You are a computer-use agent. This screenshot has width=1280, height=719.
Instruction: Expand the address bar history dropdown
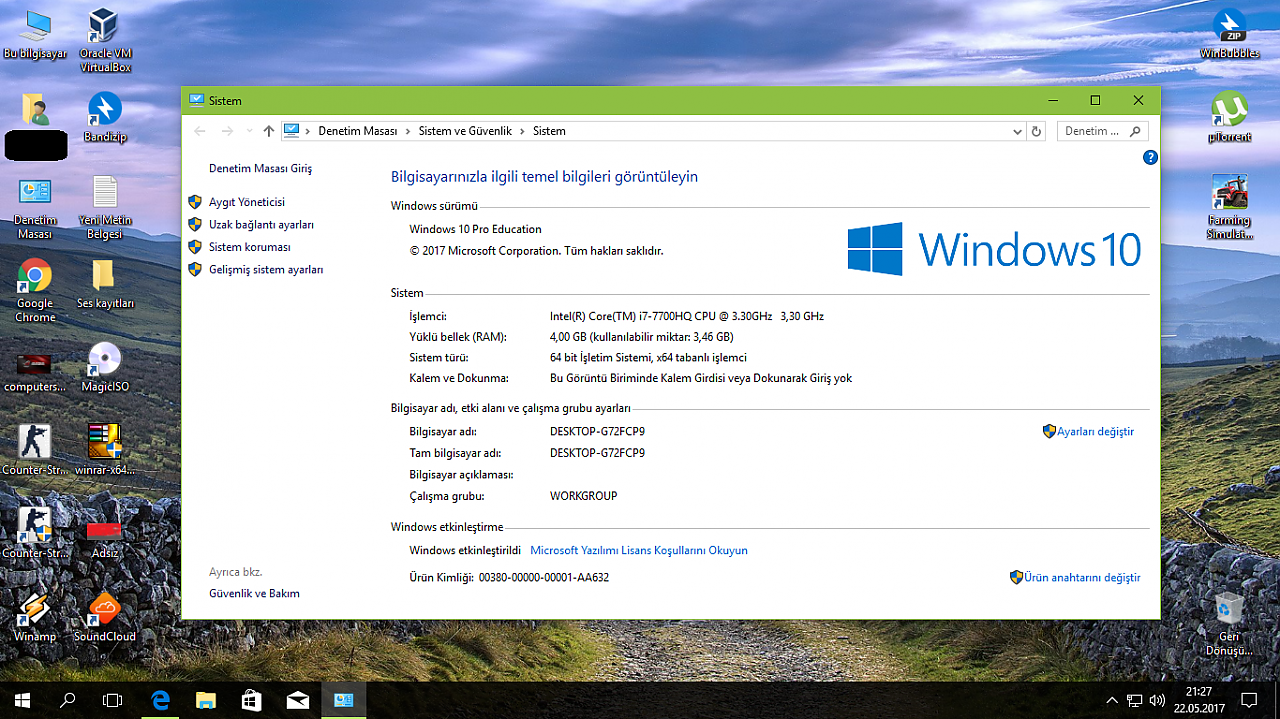1018,131
